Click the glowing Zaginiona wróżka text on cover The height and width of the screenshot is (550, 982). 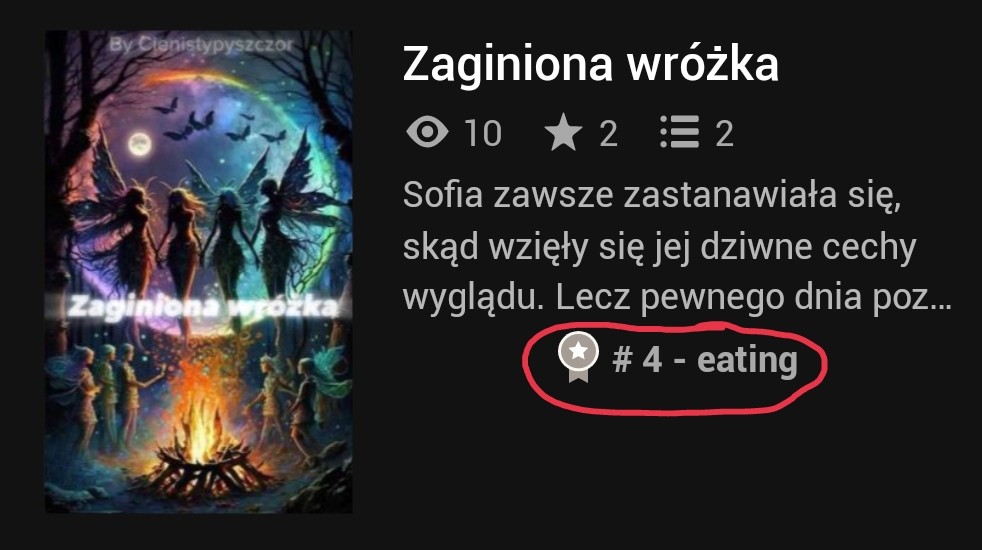coord(204,307)
